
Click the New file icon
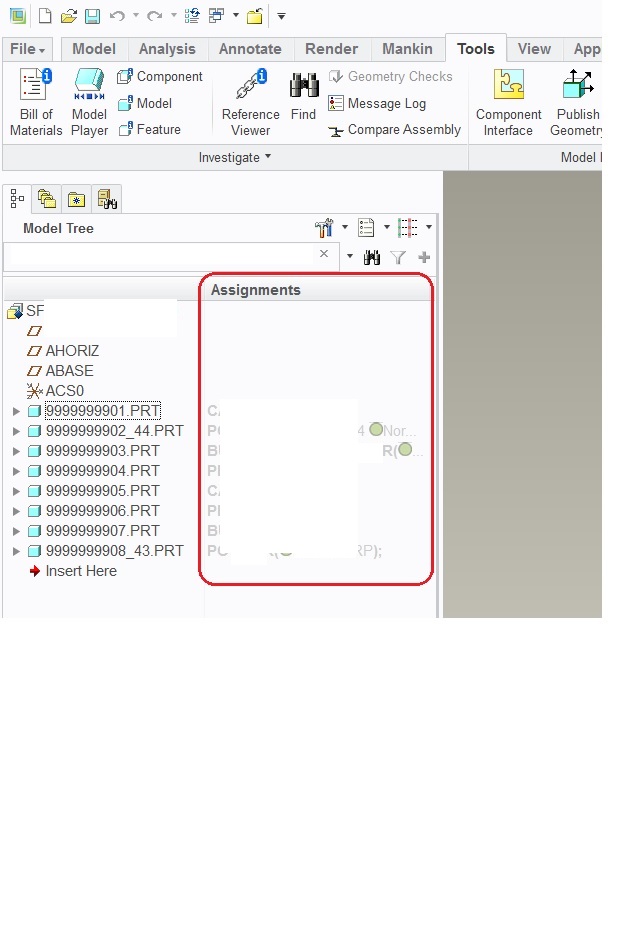[x=45, y=16]
